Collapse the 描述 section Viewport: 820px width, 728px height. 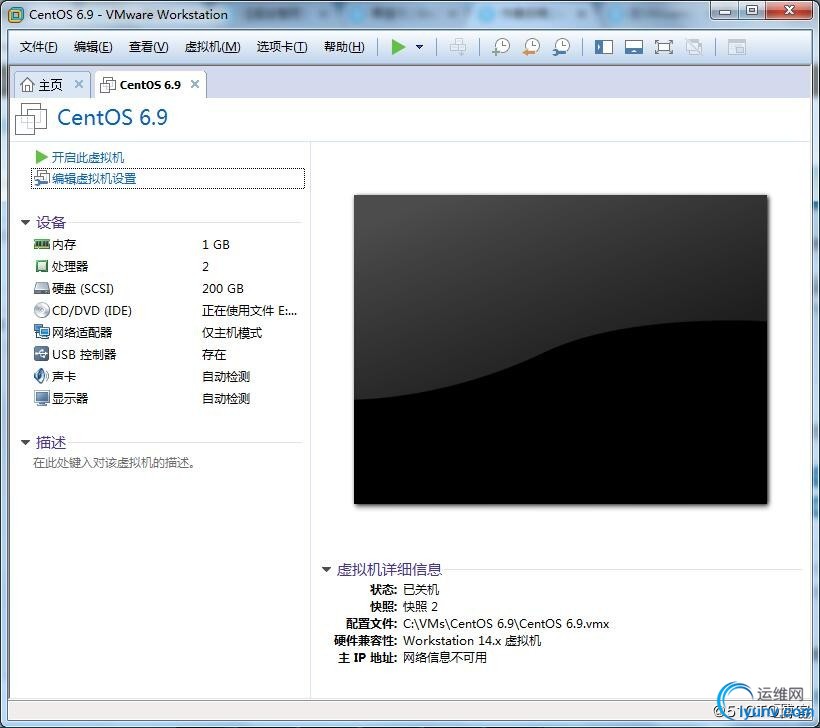(x=25, y=442)
